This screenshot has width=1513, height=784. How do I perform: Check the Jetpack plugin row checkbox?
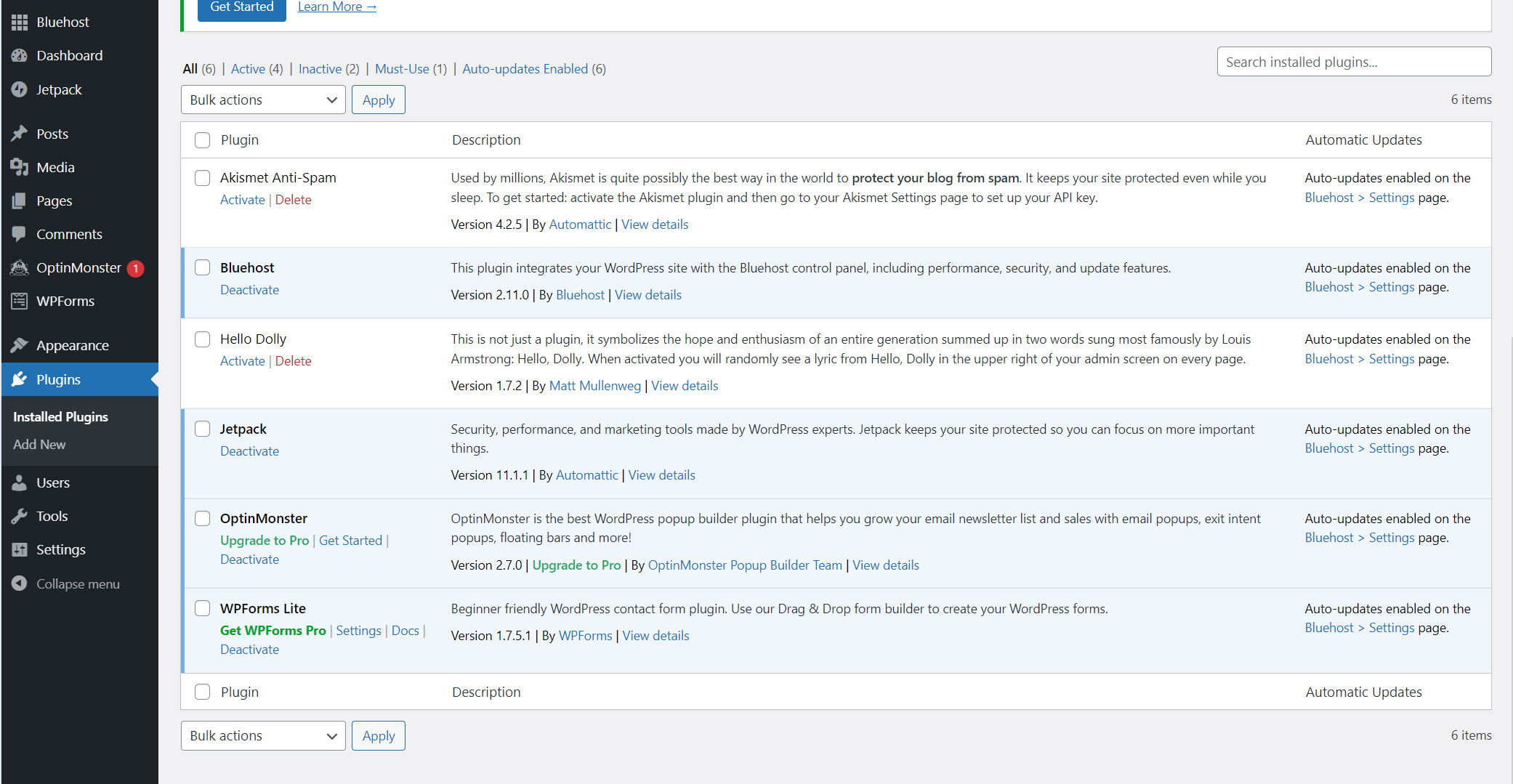[x=203, y=429]
